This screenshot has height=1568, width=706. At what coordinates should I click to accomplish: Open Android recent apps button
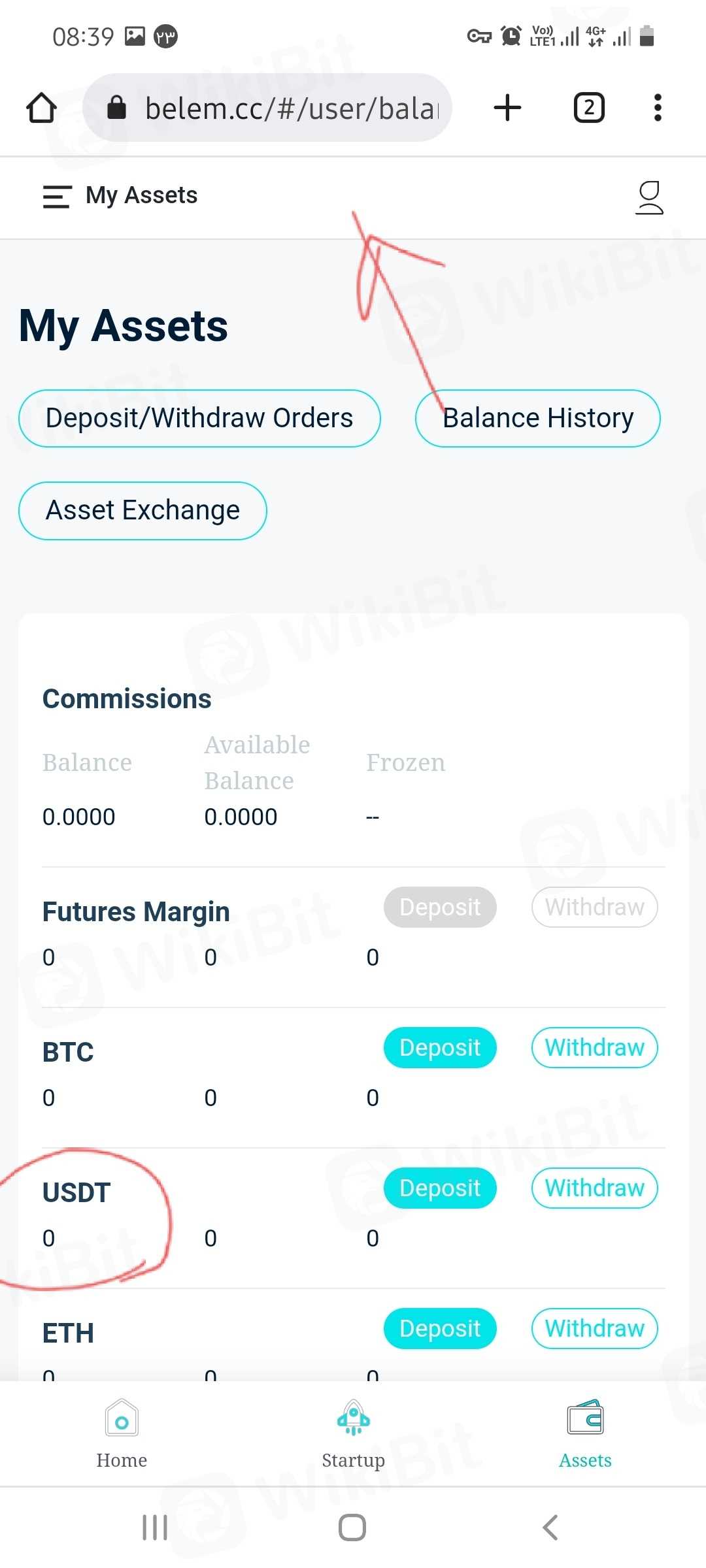point(155,1527)
